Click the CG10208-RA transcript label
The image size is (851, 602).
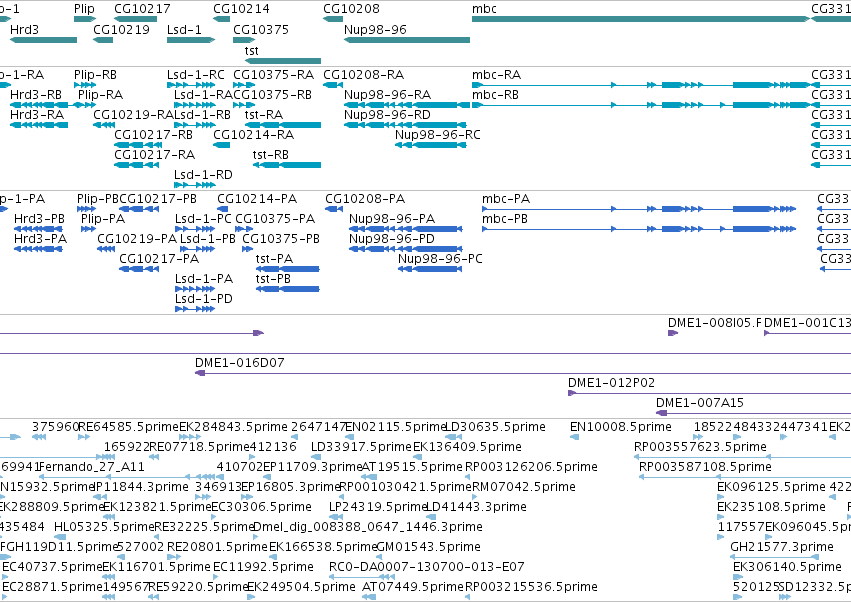[363, 74]
